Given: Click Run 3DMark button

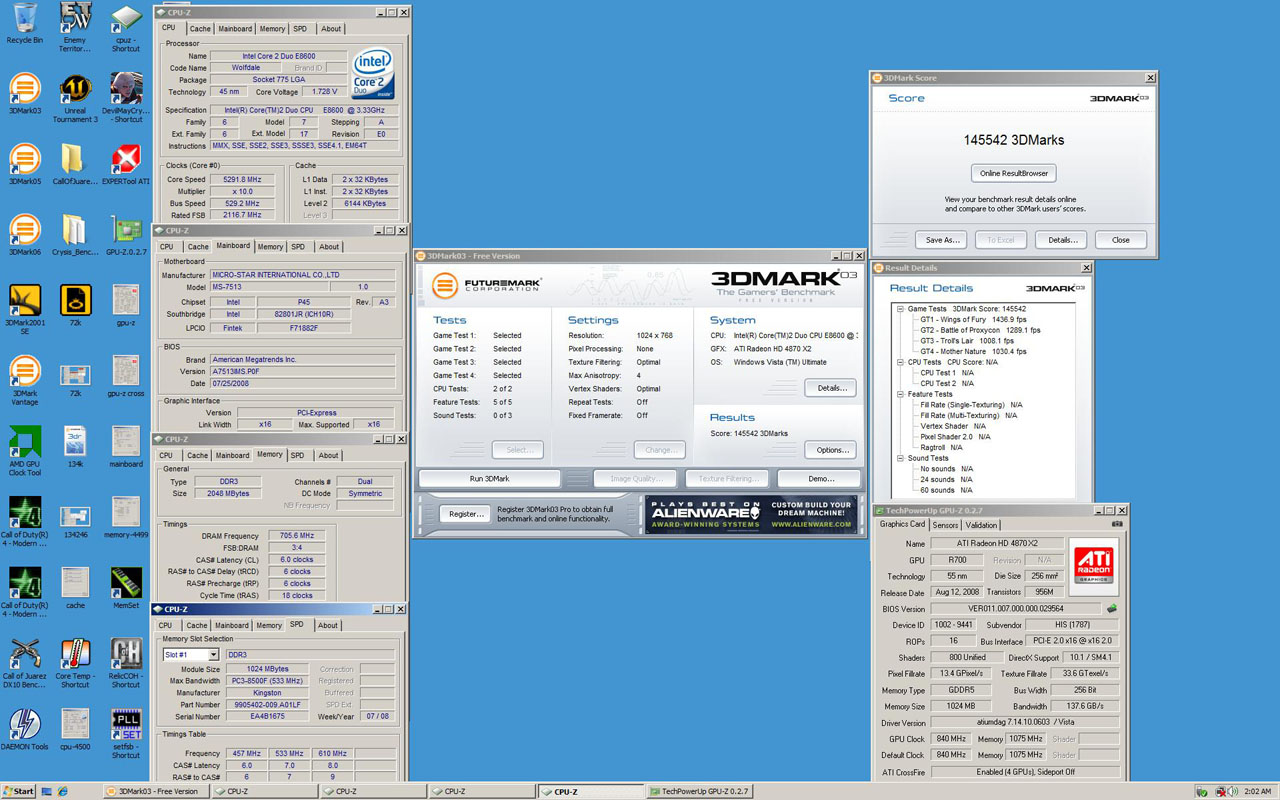Looking at the screenshot, I should point(489,479).
